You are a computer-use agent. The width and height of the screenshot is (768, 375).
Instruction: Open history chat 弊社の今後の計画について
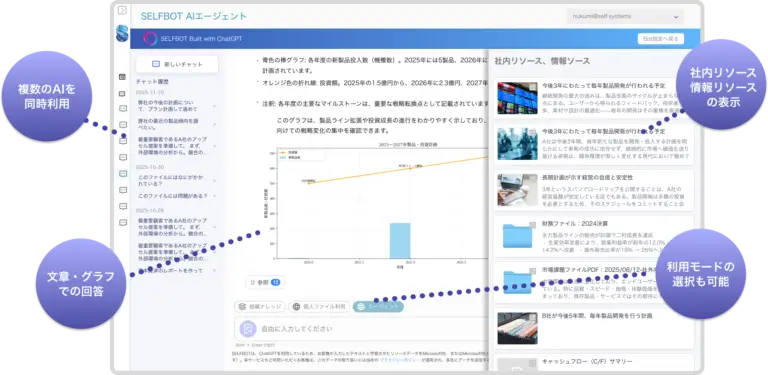coord(169,106)
